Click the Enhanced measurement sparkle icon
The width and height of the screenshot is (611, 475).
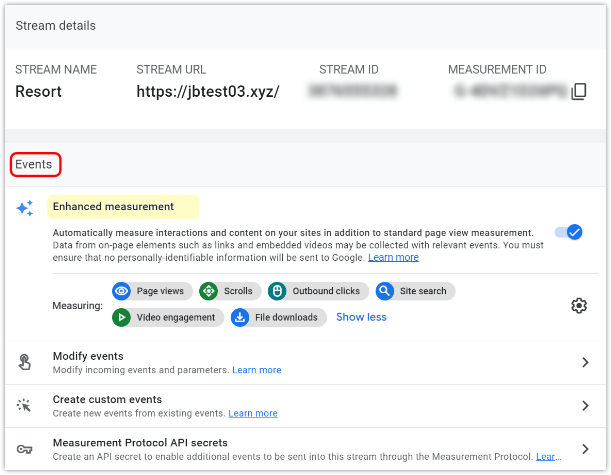(25, 208)
